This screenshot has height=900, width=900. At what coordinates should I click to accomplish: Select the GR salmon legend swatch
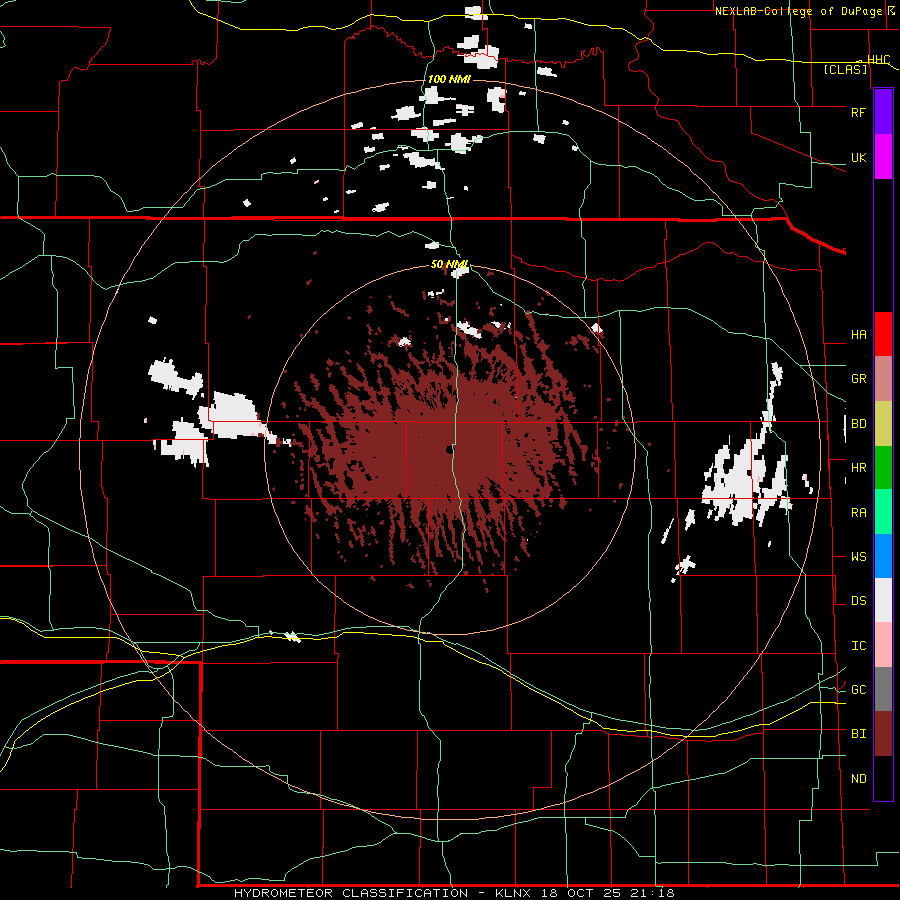pos(883,378)
